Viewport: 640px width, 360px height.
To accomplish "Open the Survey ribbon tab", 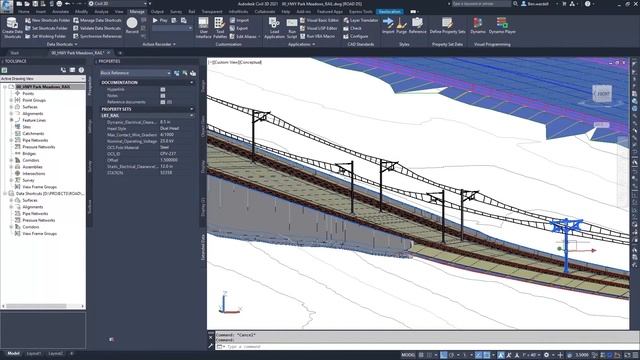I will click(176, 12).
